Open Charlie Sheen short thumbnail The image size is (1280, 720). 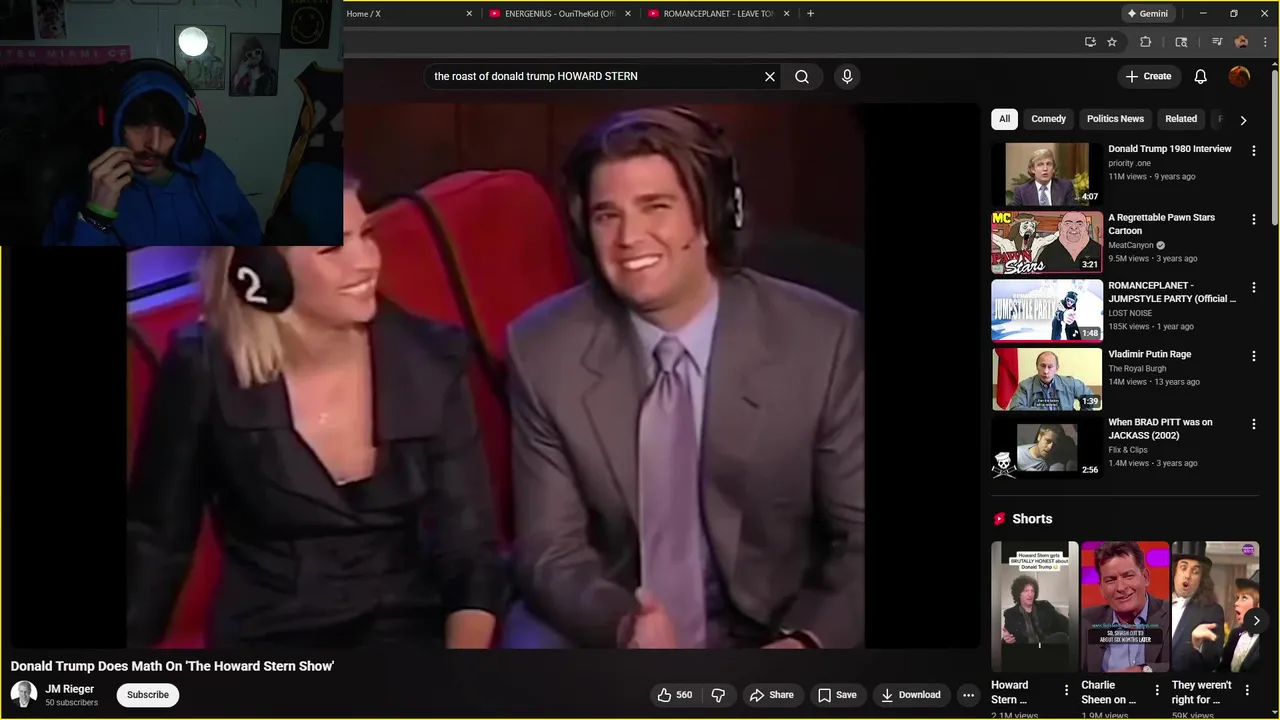pos(1125,607)
